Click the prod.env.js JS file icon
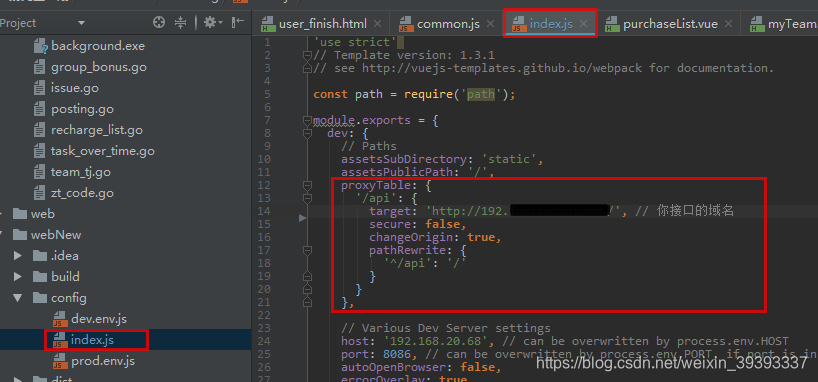Viewport: 818px width, 382px height. pos(61,361)
